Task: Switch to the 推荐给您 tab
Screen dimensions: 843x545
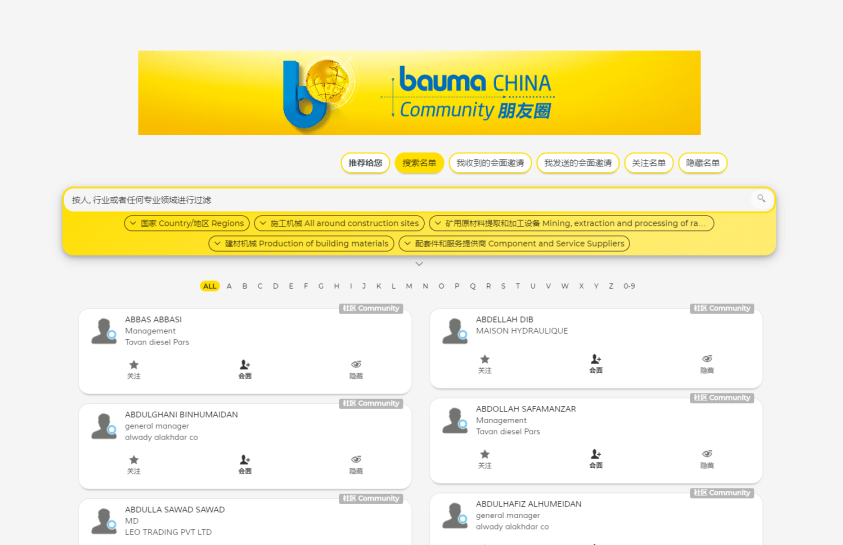Action: point(365,163)
